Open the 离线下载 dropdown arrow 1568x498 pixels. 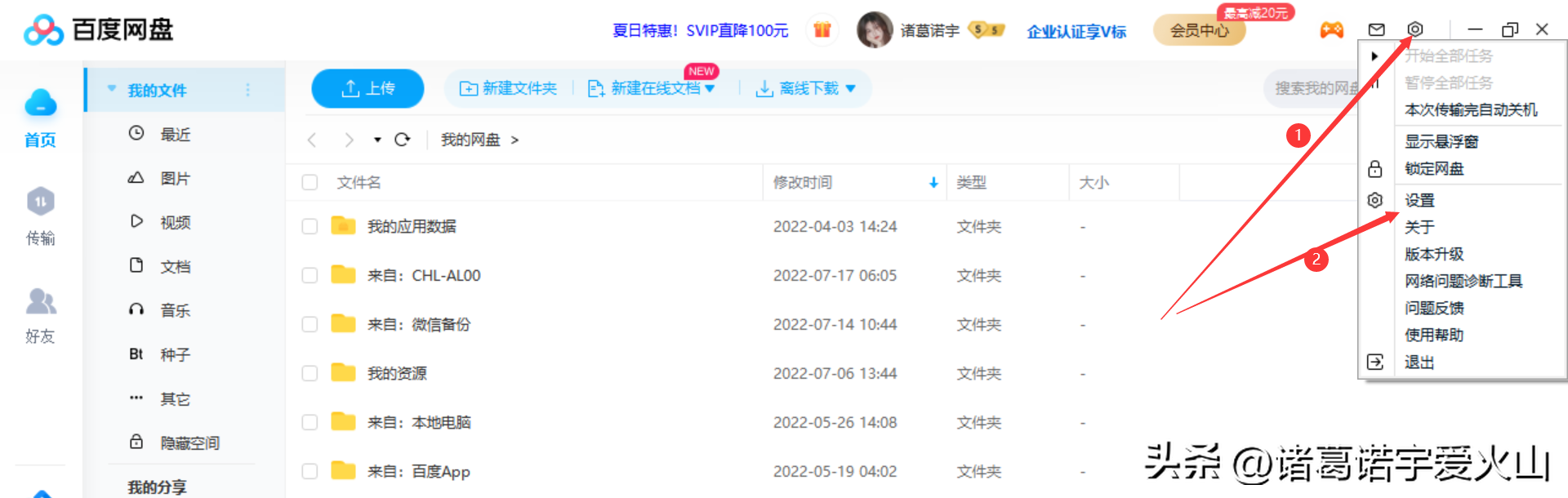(850, 88)
